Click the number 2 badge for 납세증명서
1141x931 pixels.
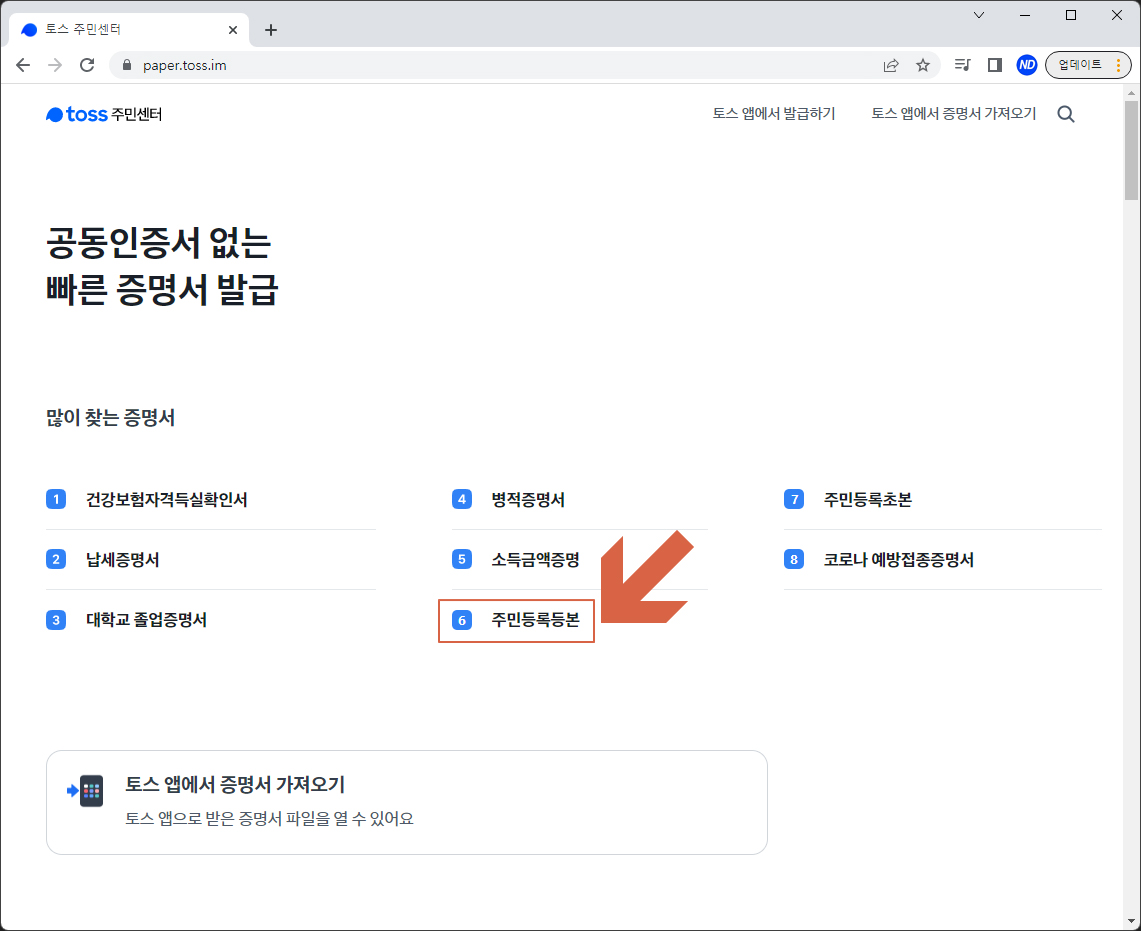(x=56, y=559)
